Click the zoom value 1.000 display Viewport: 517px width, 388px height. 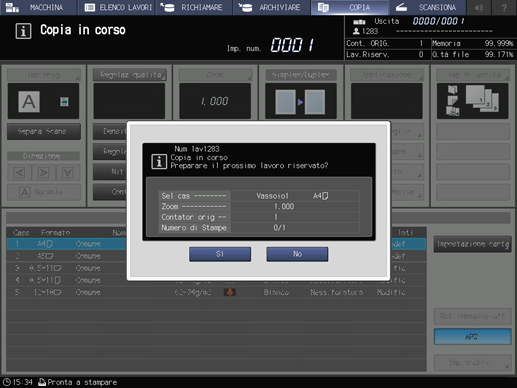coord(215,101)
